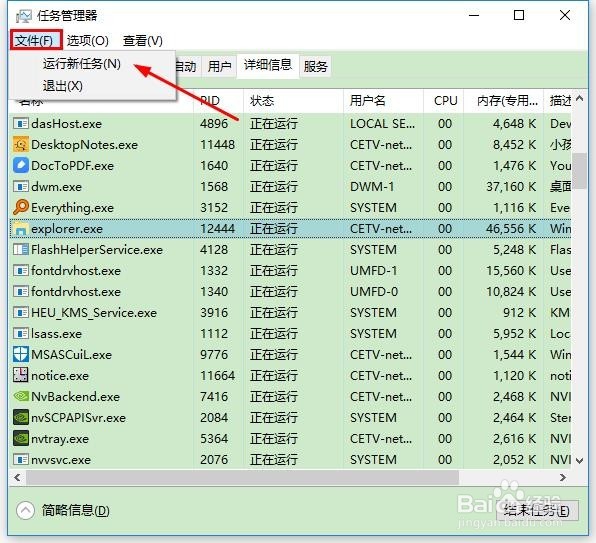Click PID value 9776
This screenshot has width=596, height=543.
[x=214, y=355]
